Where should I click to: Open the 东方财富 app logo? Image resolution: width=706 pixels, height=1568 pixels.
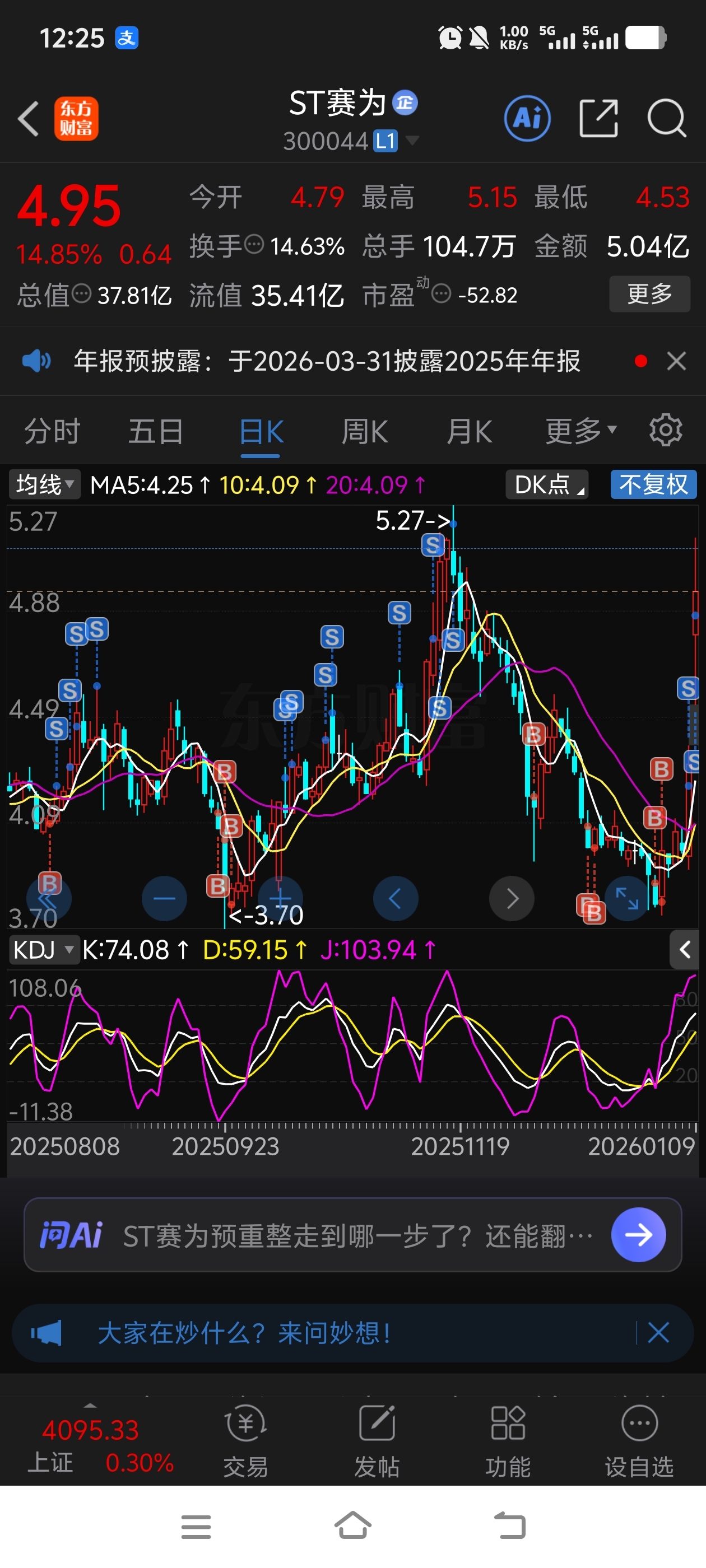pos(76,119)
